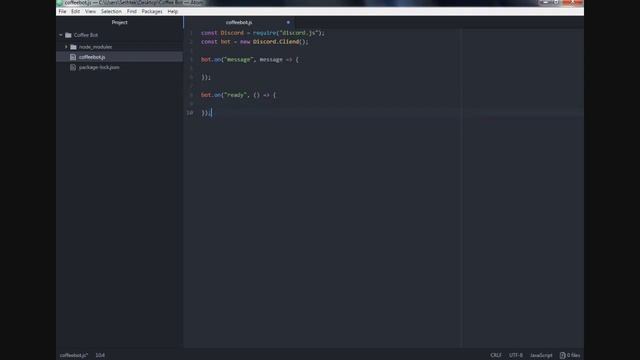640x360 pixels.
Task: Open coffeebot.js in the project tree
Action: click(92, 57)
